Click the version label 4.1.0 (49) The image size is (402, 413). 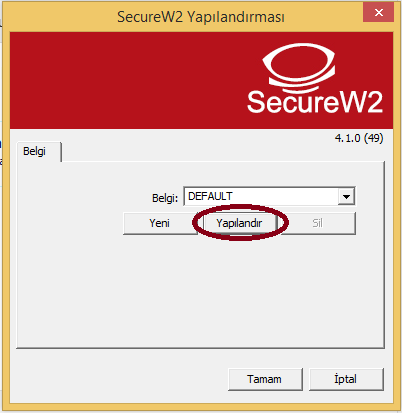tap(359, 138)
